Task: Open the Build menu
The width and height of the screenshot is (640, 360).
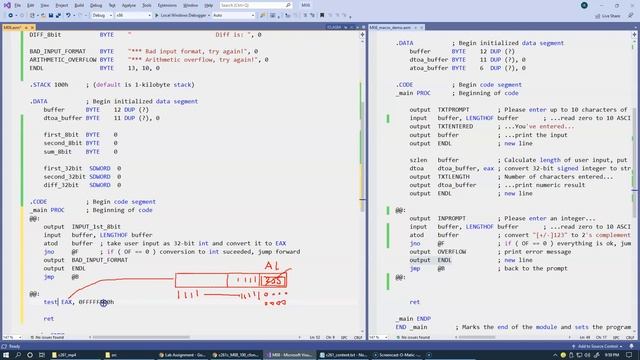Action: click(x=79, y=5)
